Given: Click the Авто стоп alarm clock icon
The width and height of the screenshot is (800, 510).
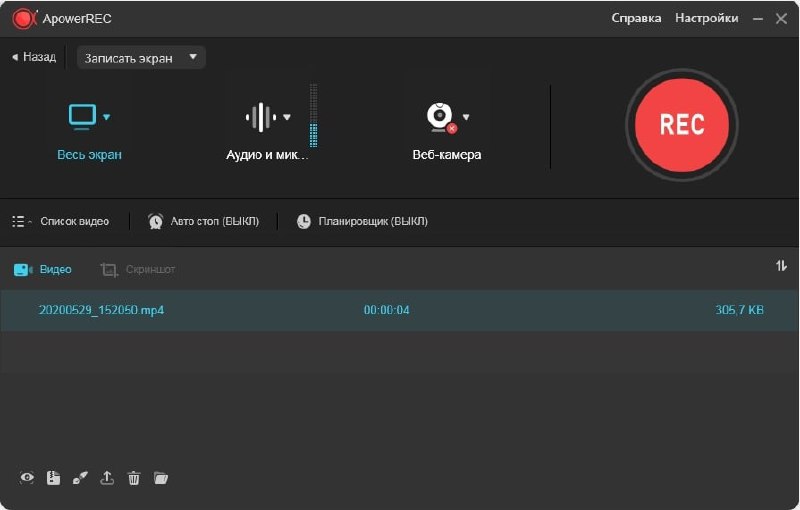Looking at the screenshot, I should [x=156, y=221].
